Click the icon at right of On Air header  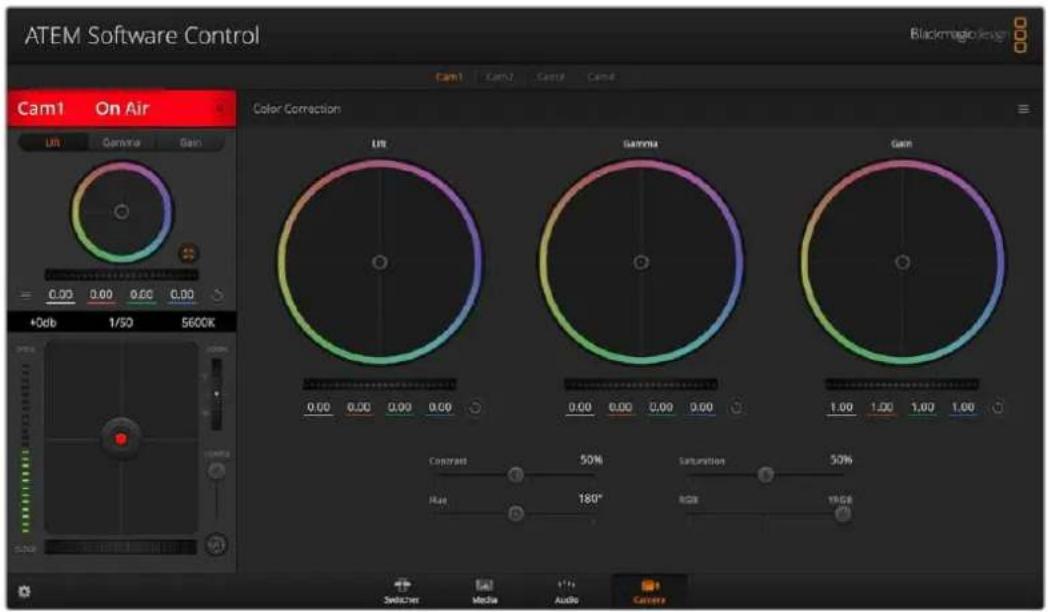pos(220,108)
